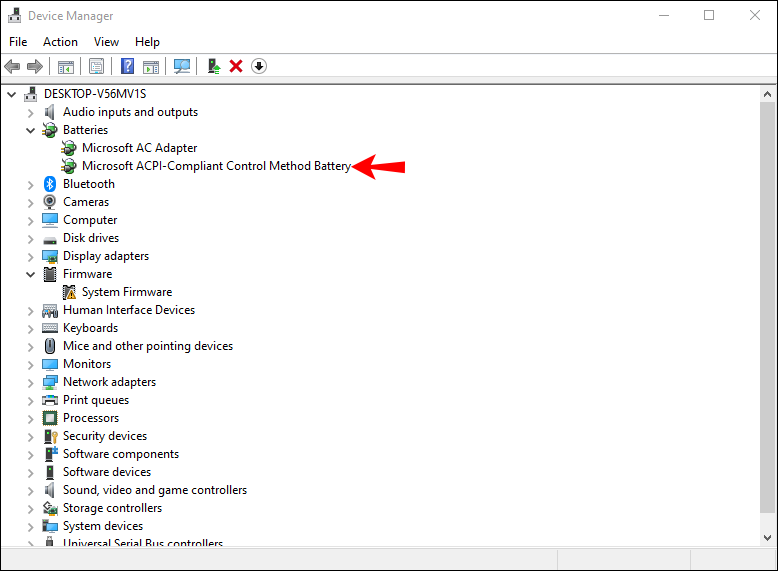Click the Forward arrow toolbar icon

pos(35,66)
